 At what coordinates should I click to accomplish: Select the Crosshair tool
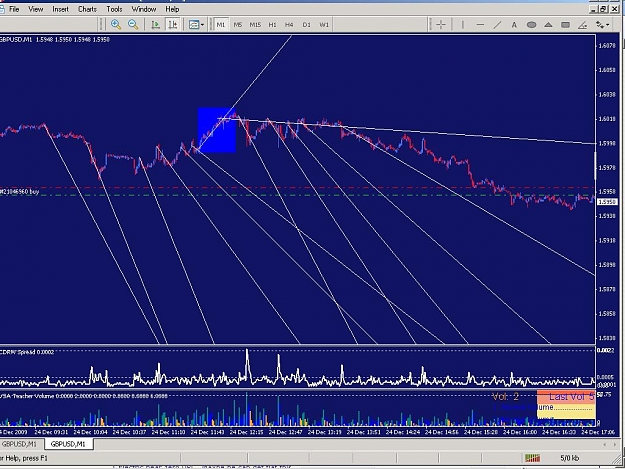(x=441, y=25)
